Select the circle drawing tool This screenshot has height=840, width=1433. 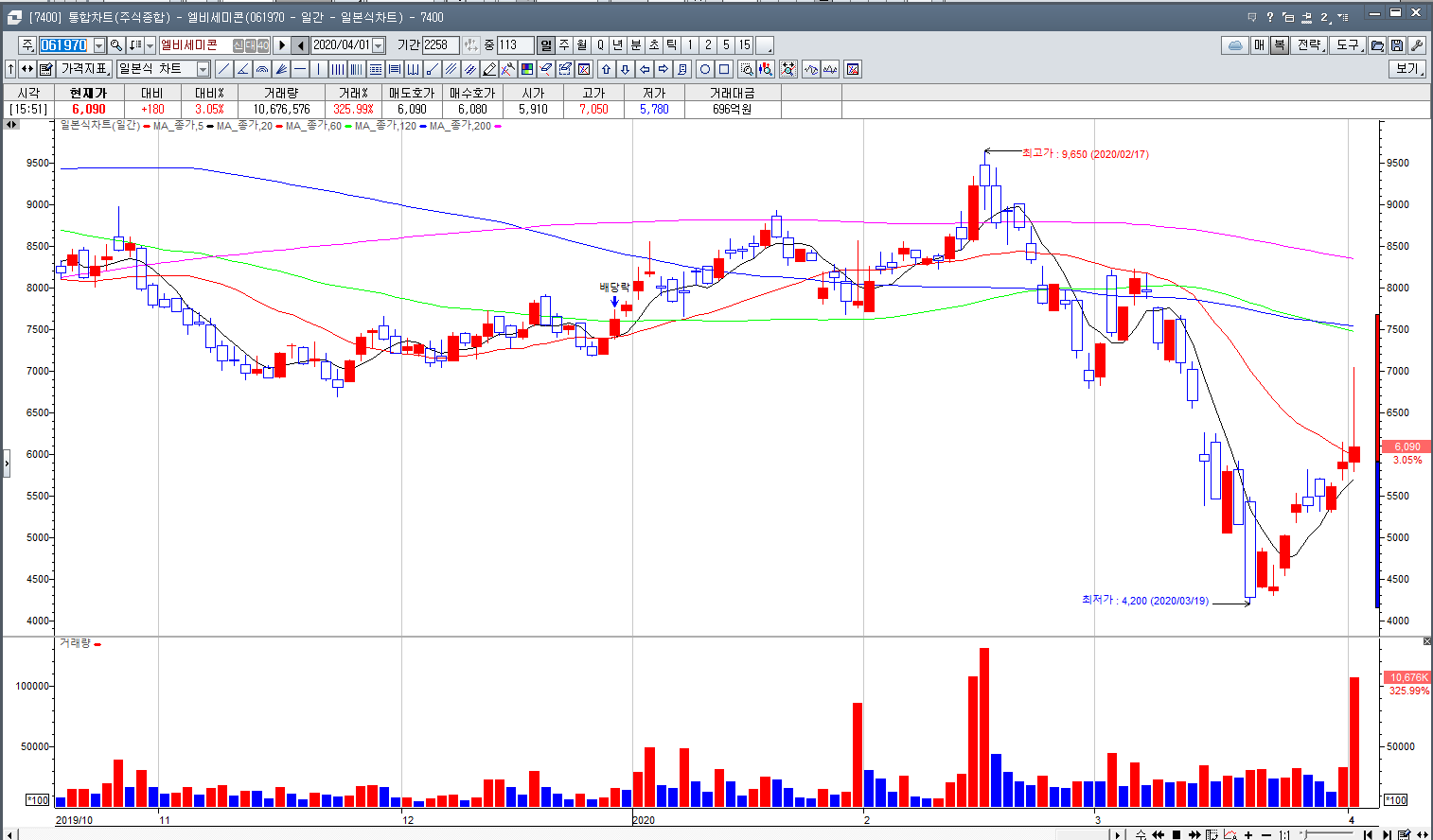[705, 69]
